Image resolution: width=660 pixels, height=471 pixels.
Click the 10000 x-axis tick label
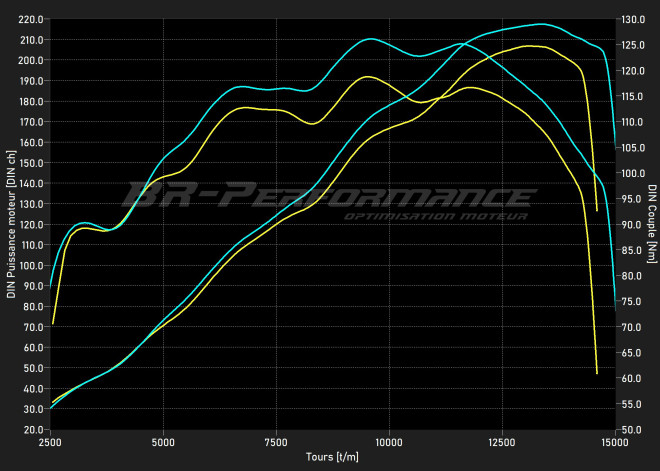(389, 441)
